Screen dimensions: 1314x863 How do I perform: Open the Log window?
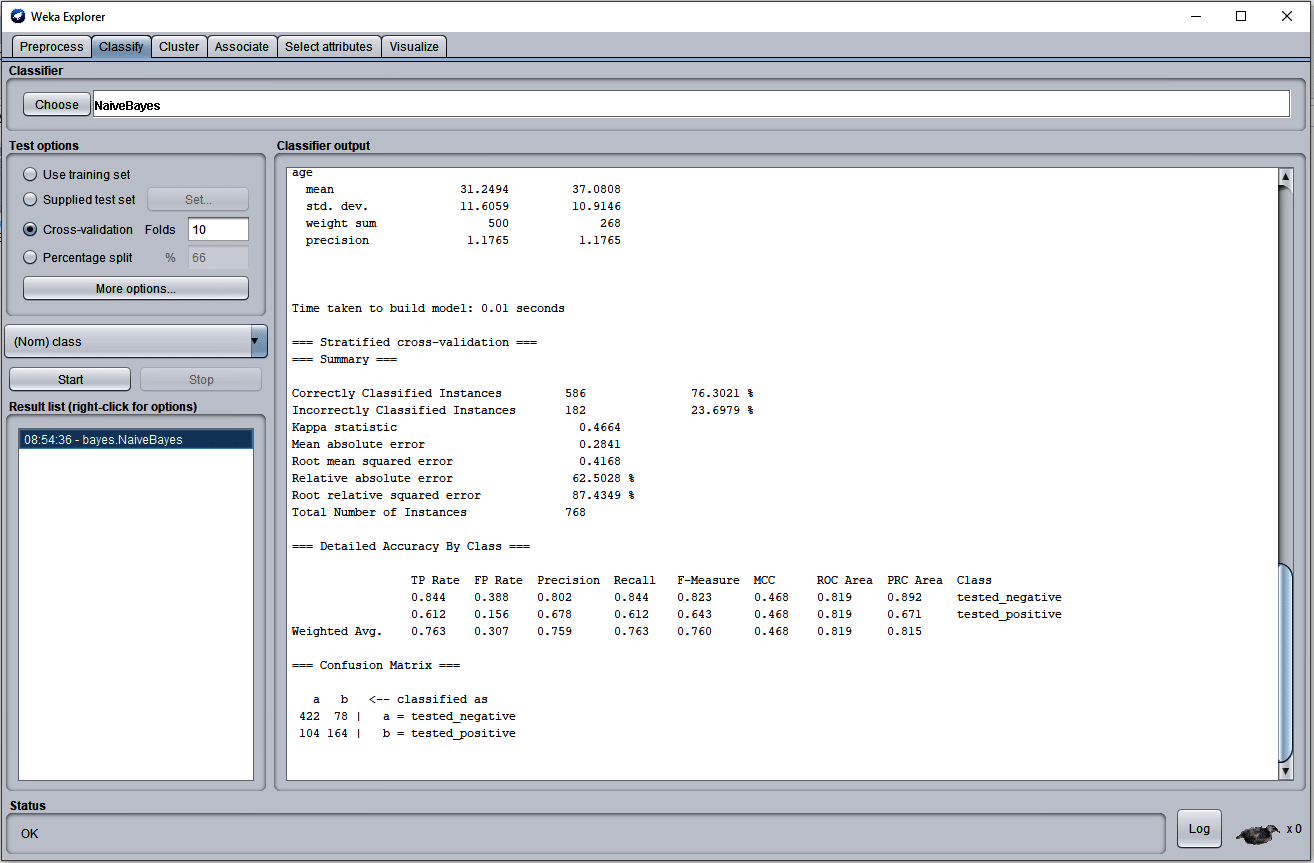[x=1199, y=829]
